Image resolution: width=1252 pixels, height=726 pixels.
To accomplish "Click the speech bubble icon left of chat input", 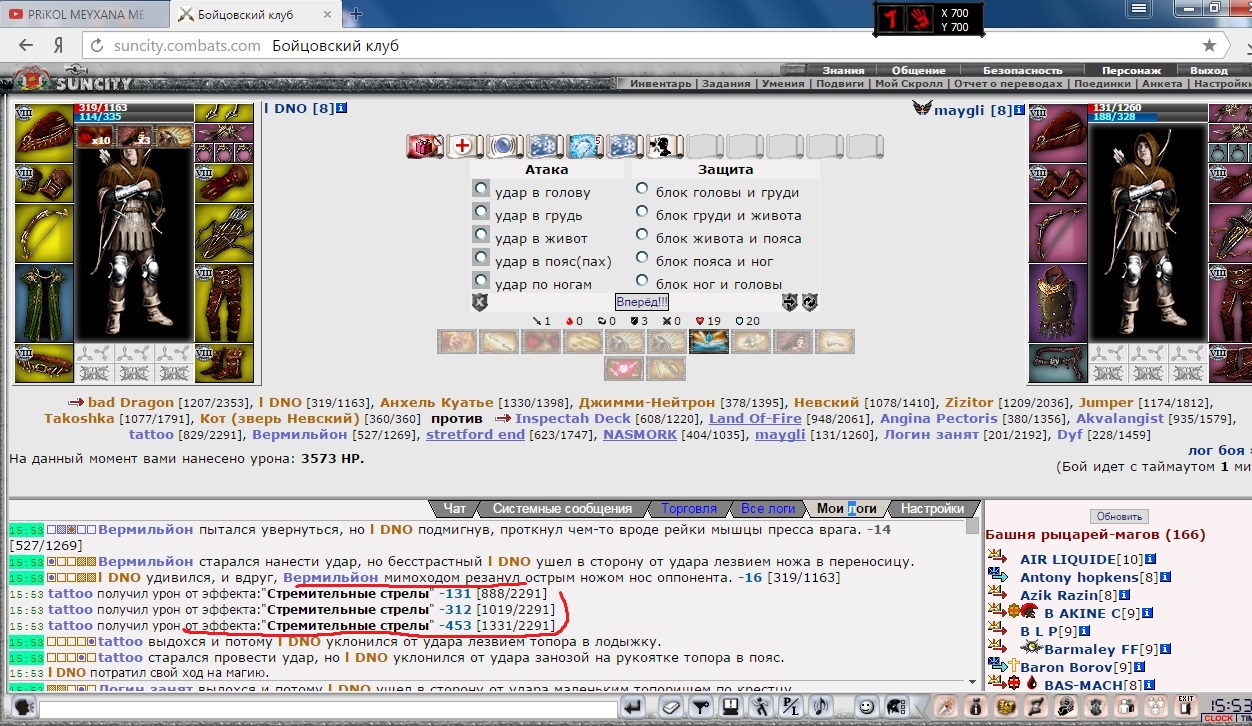I will 23,707.
